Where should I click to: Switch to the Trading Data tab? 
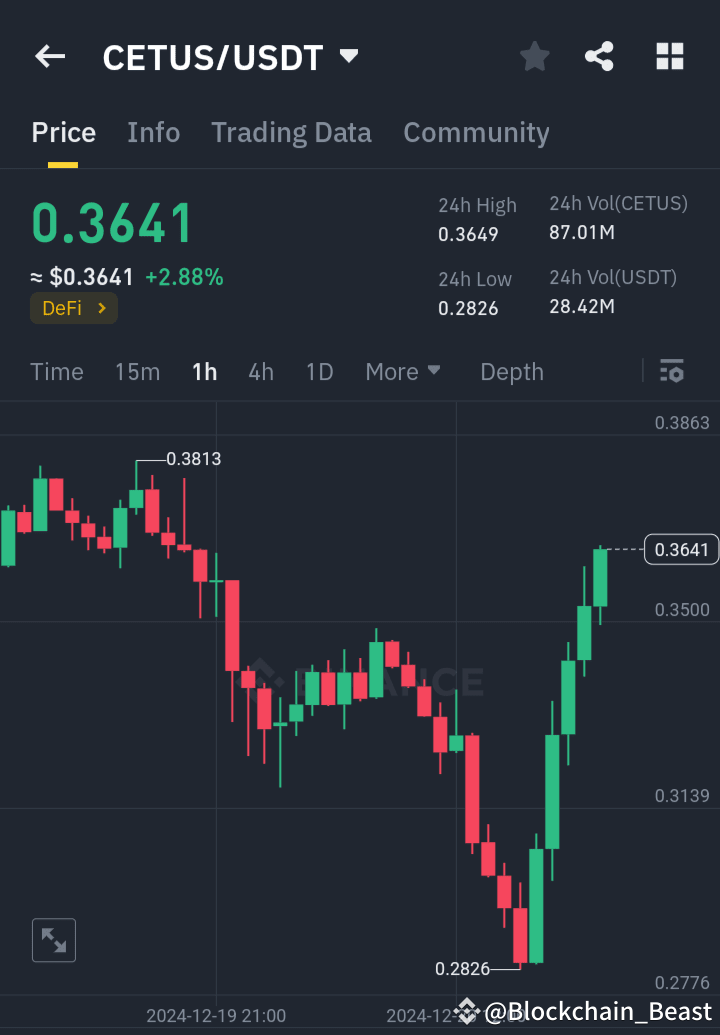(x=291, y=132)
